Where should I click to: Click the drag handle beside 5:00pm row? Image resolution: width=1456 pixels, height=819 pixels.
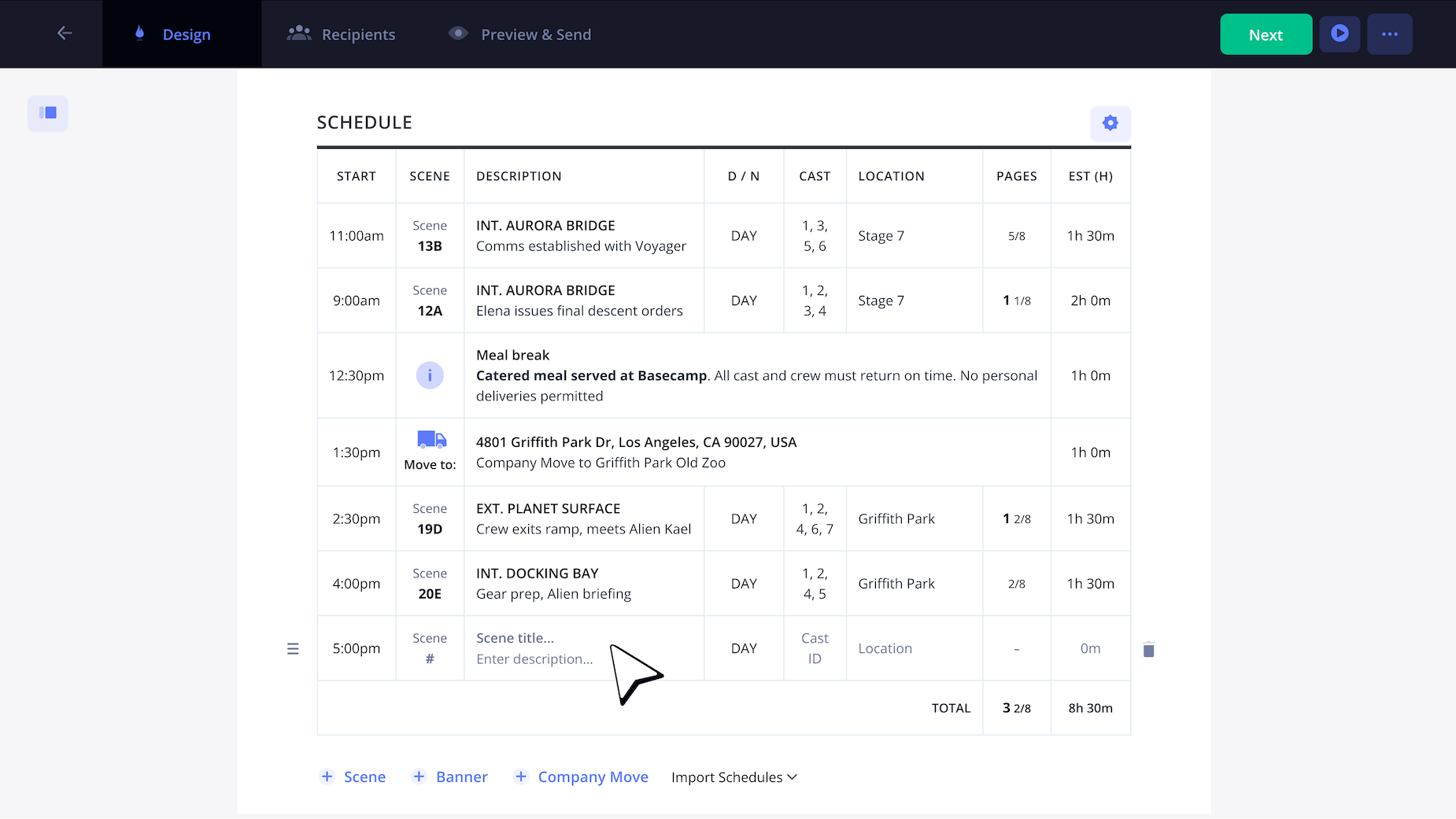point(293,649)
